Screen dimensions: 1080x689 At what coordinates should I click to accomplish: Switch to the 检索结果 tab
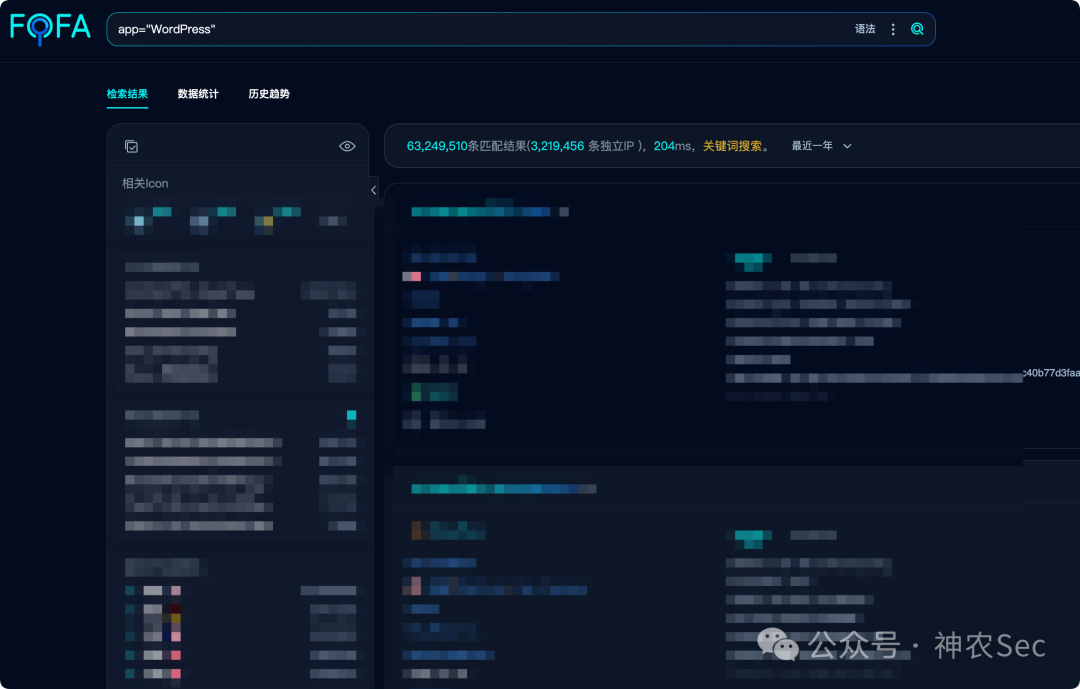coord(127,94)
